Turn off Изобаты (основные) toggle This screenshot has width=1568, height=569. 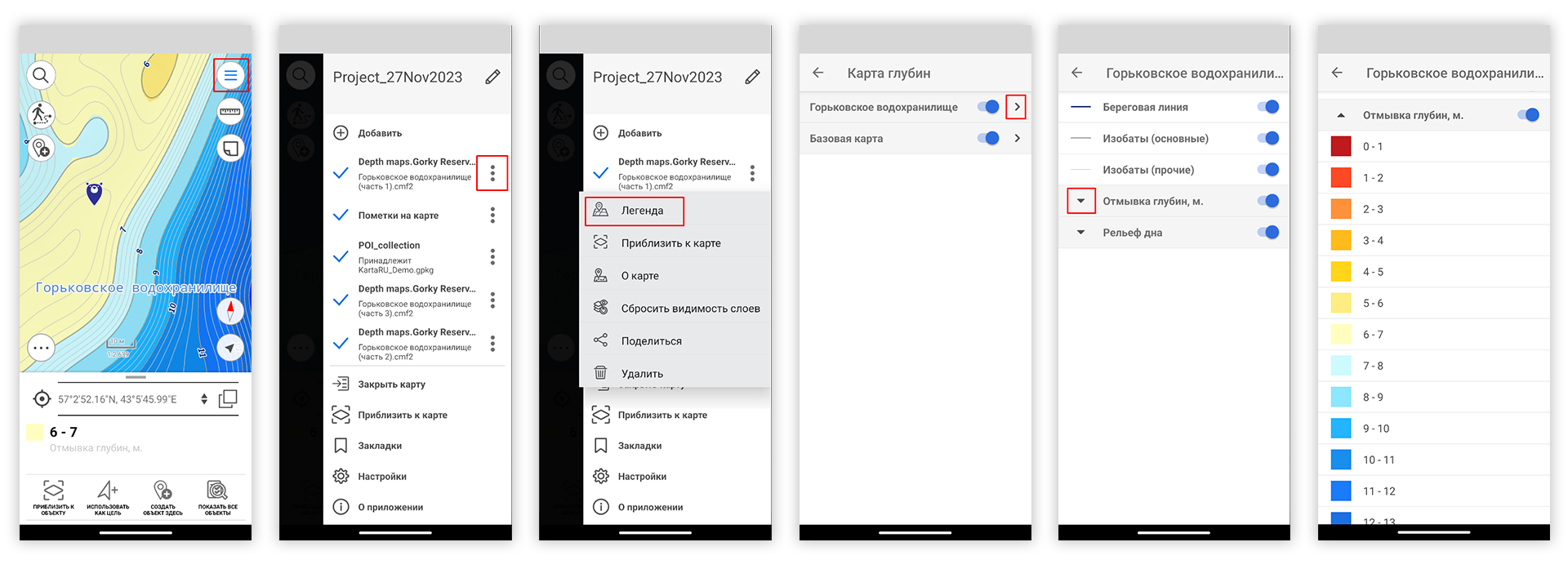1267,139
